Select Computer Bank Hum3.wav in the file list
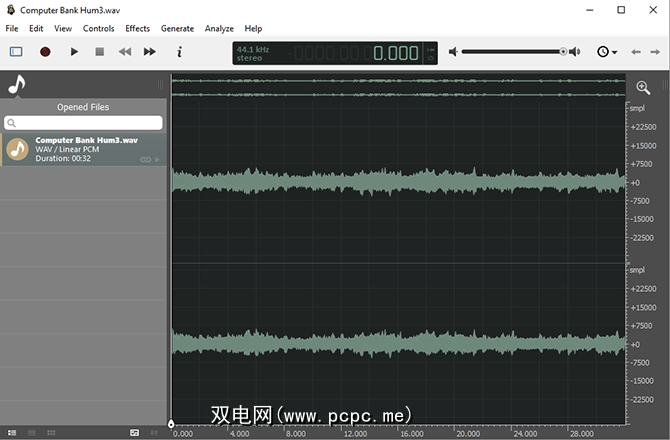 (84, 149)
